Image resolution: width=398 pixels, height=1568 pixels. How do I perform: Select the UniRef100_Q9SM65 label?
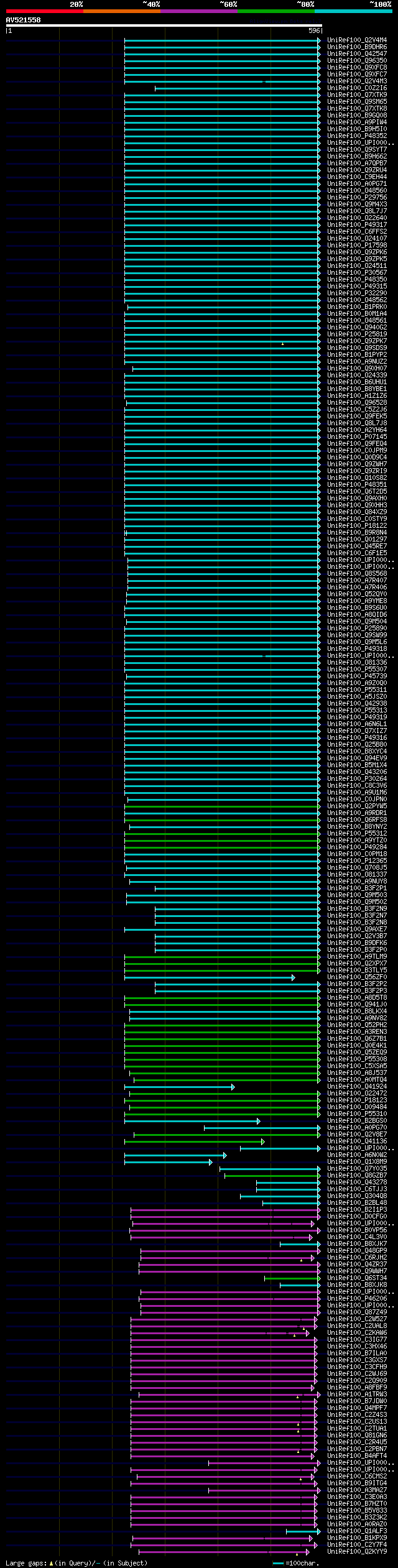click(x=357, y=102)
